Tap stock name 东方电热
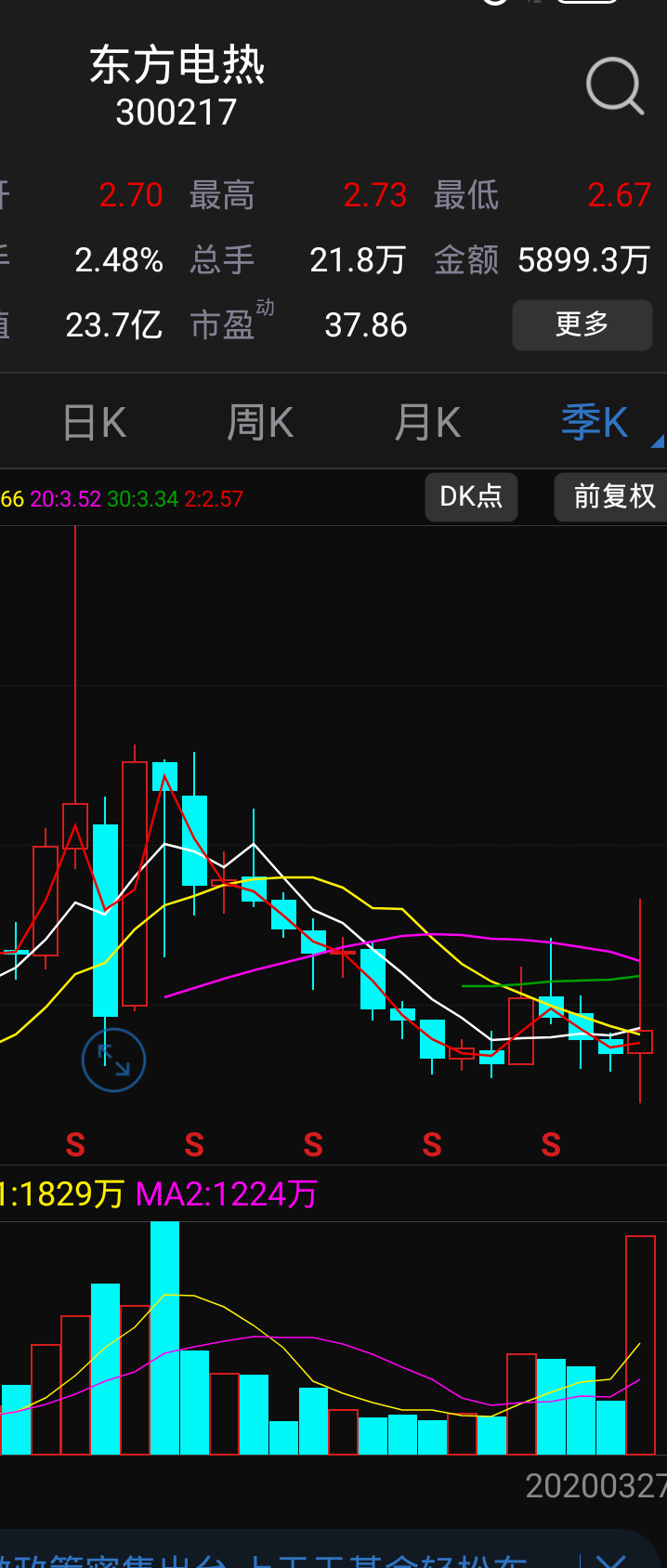 click(177, 66)
